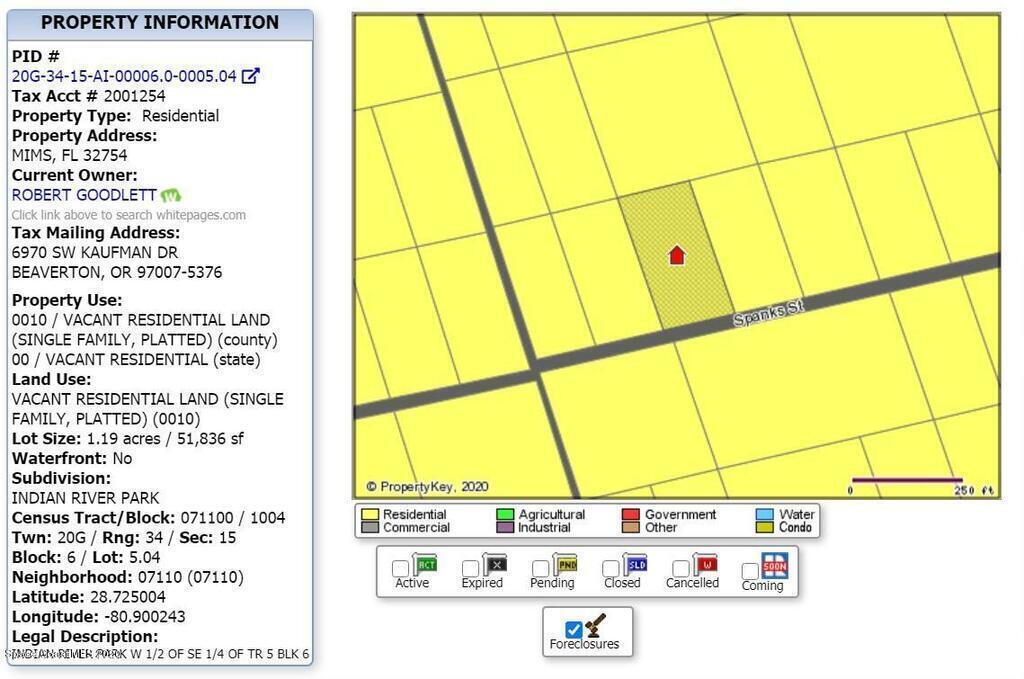This screenshot has width=1024, height=679.
Task: Click the ROBERT GOODLETT owner link
Action: click(84, 195)
